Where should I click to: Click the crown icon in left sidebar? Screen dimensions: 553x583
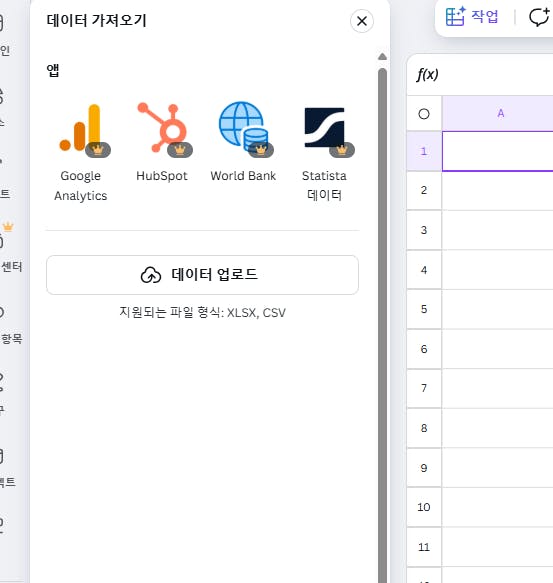tap(8, 226)
